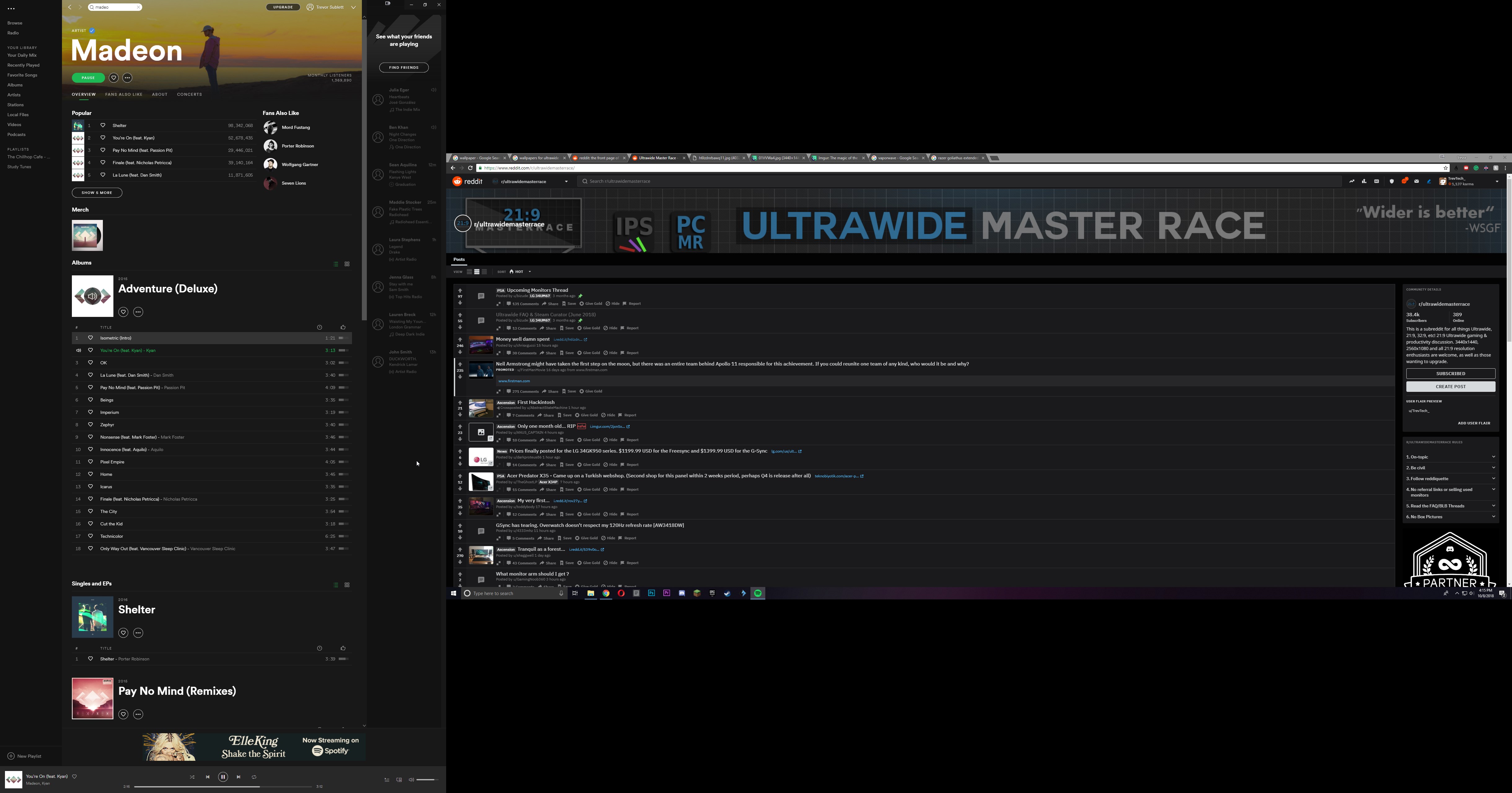Toggle shuffle in Spotify playback bar
The width and height of the screenshot is (1512, 793).
coord(192,777)
